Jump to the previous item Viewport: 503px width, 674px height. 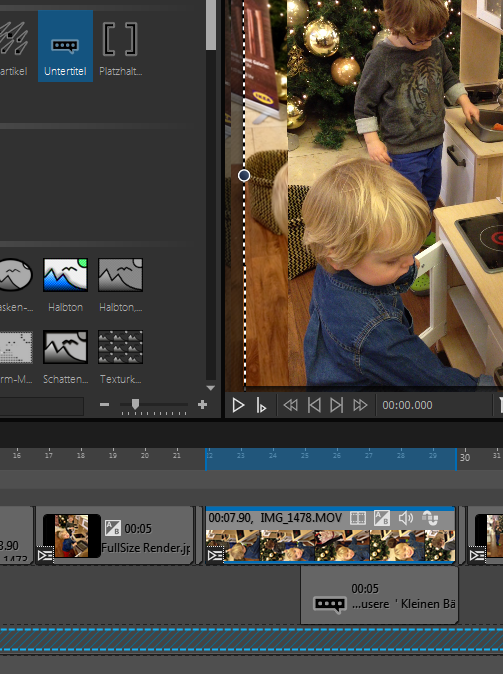314,405
